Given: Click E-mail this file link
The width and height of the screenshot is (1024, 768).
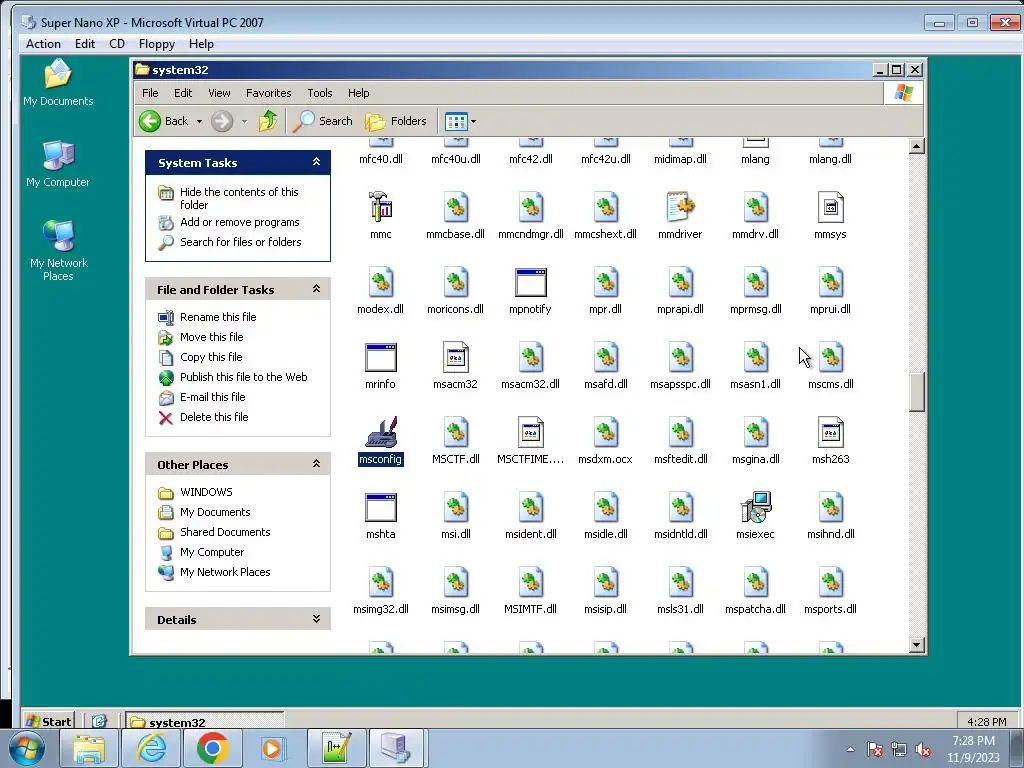Looking at the screenshot, I should (213, 396).
